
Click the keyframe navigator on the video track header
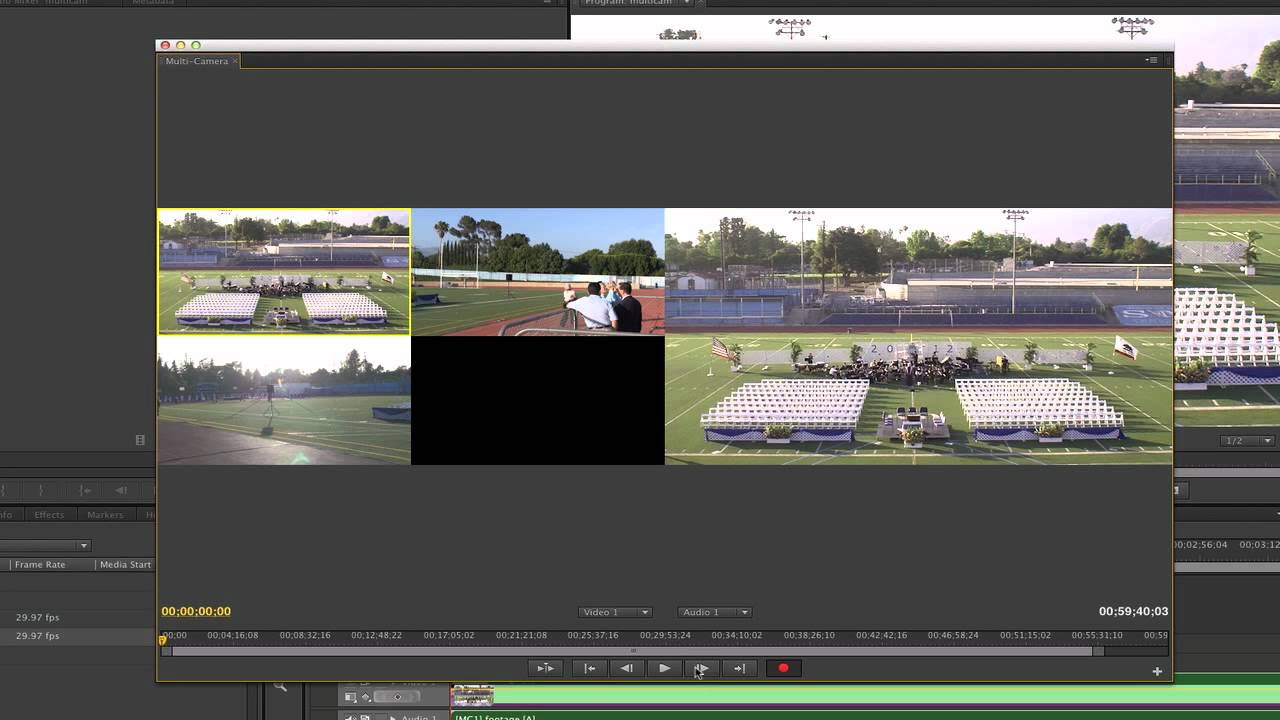tap(397, 697)
